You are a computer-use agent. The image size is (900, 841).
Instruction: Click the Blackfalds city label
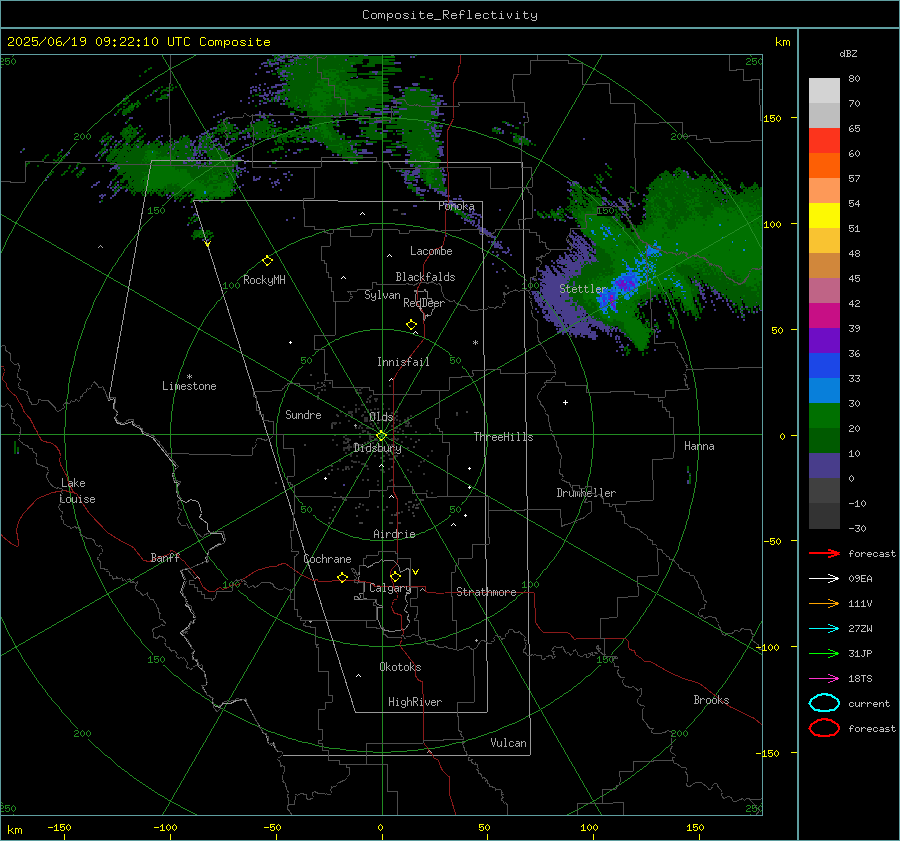coord(425,277)
